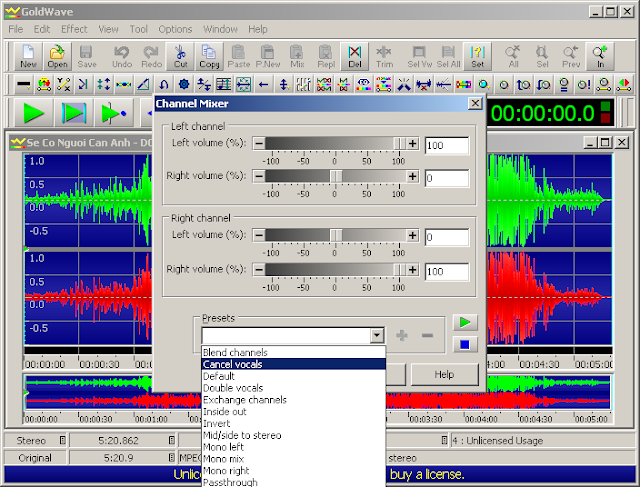This screenshot has height=487, width=640.
Task: Click the Help button in Channel Mixer
Action: (x=445, y=374)
